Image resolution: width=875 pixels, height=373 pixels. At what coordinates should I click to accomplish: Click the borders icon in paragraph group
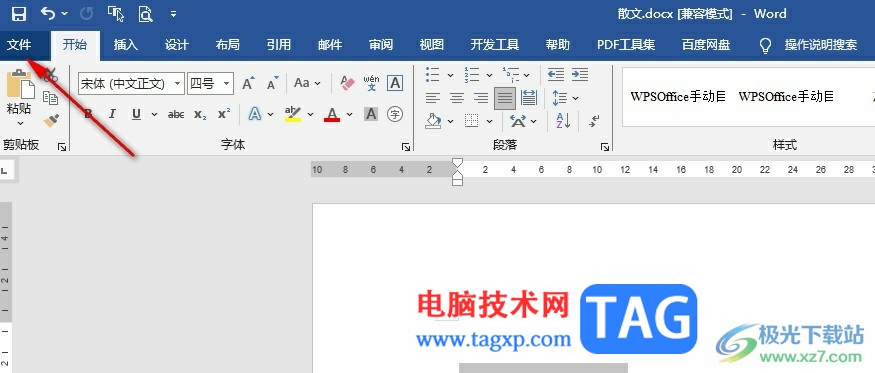tap(472, 120)
